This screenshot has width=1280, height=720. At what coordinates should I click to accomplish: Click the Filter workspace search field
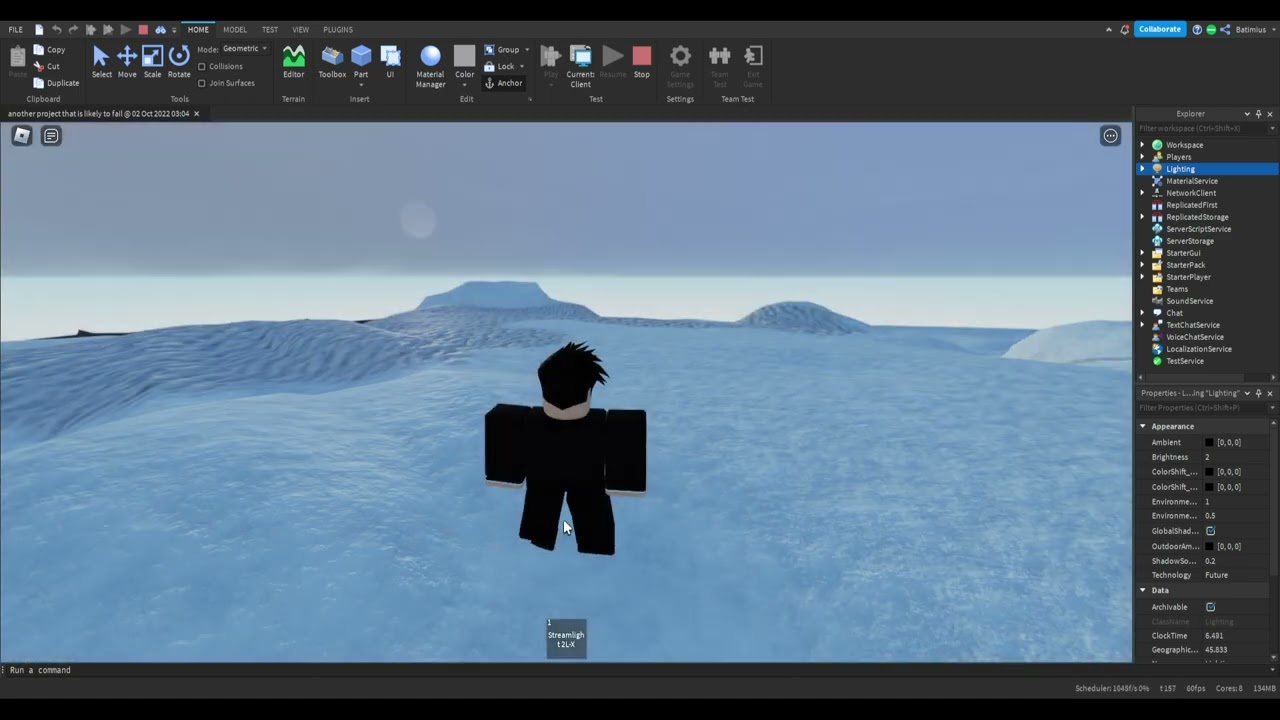(1202, 128)
